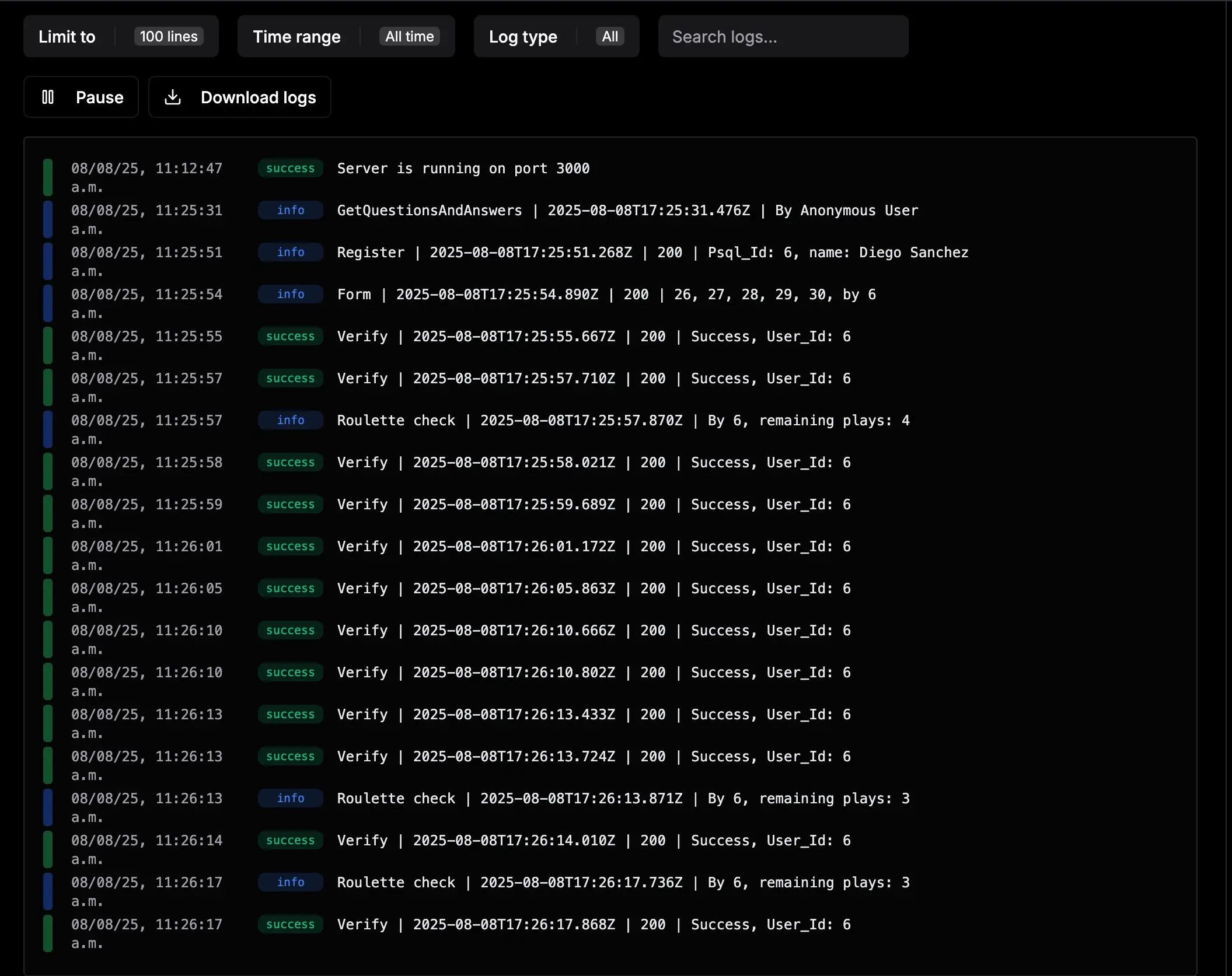Click the 11:26:14 timestamp

[x=146, y=850]
